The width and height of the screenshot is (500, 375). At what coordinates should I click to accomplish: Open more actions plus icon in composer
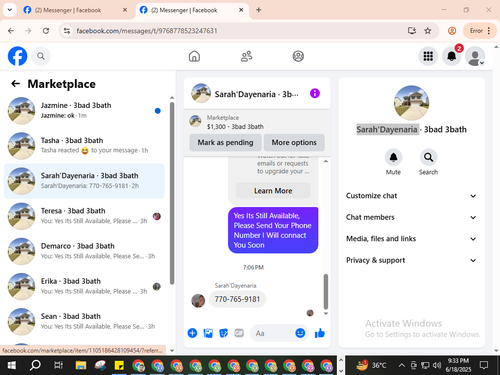tap(192, 333)
